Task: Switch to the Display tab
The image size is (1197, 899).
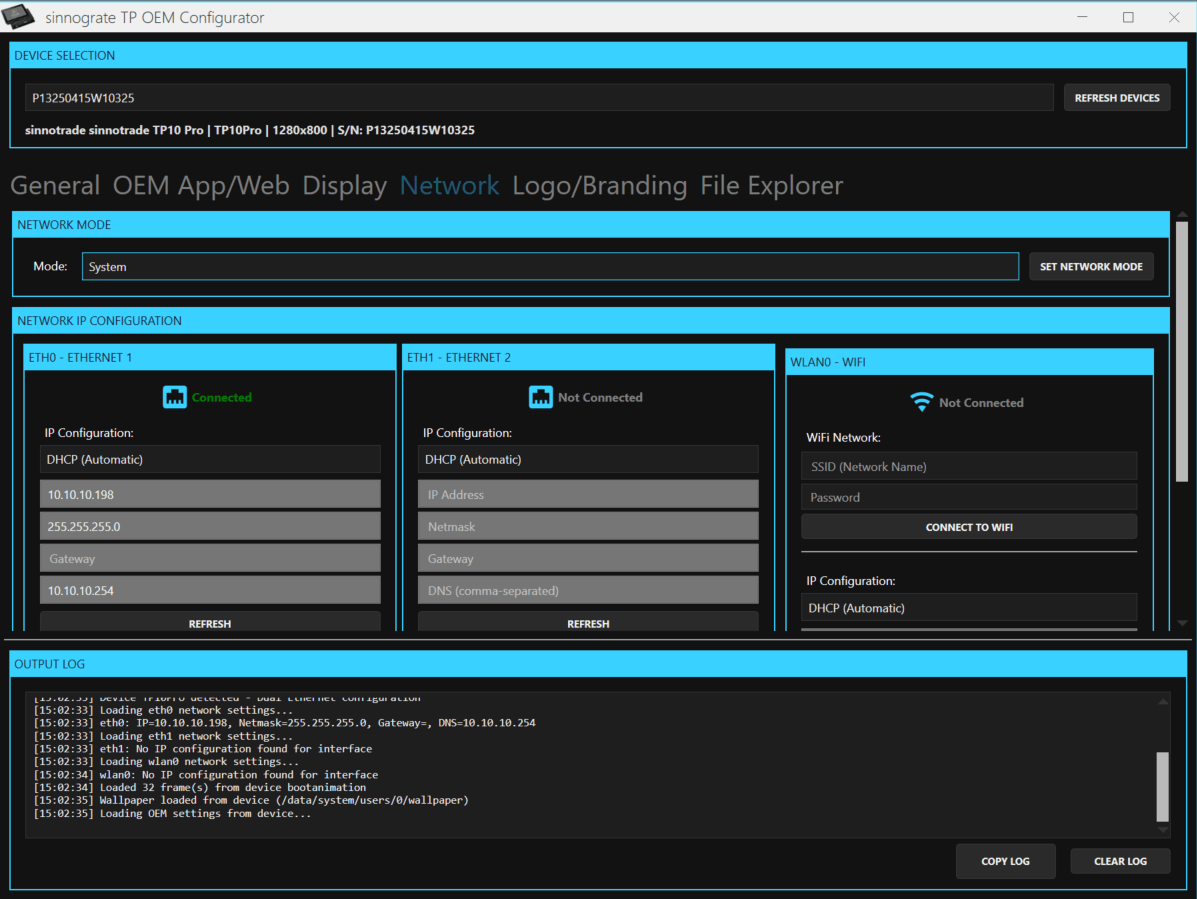Action: tap(344, 186)
